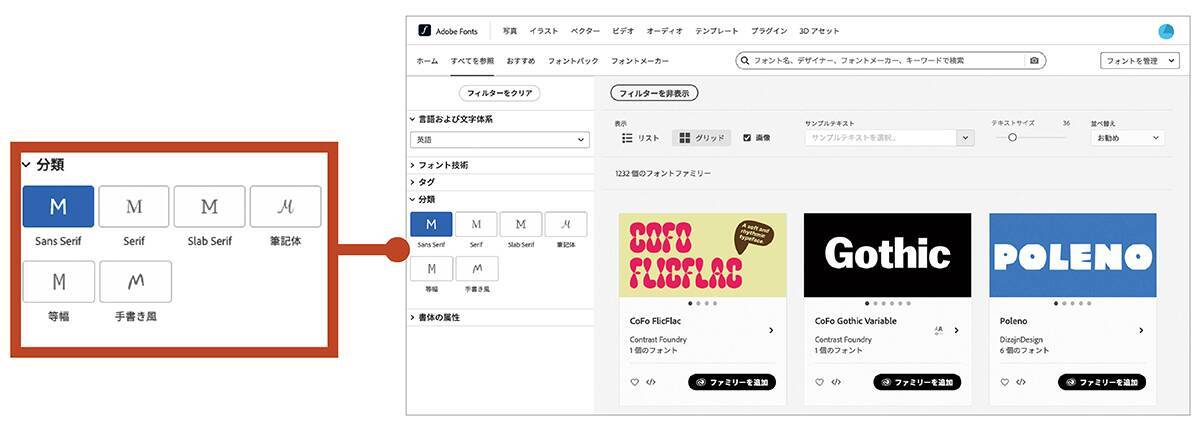
Task: Expand the 書体の属性 section
Action: tap(438, 317)
